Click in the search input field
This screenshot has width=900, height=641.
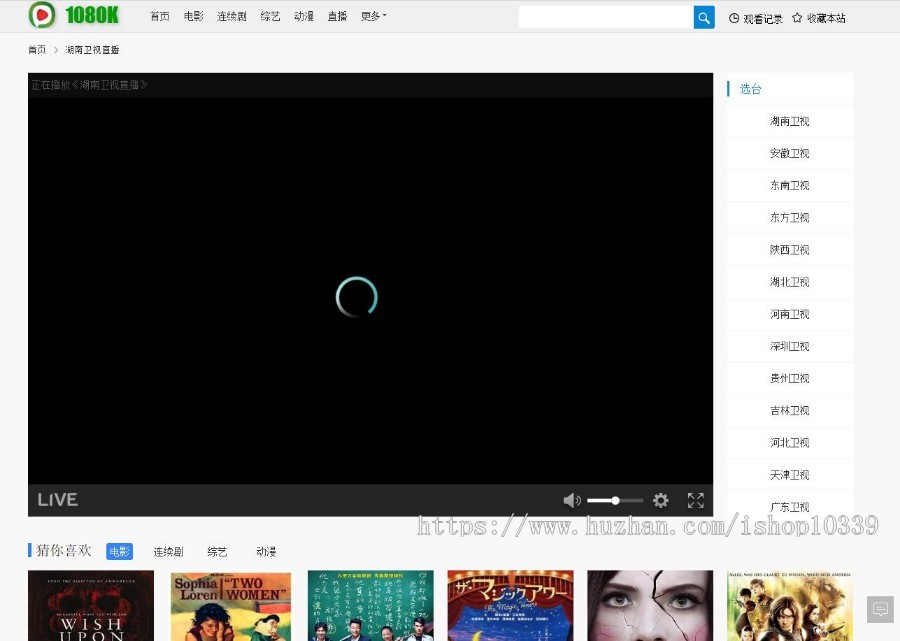605,17
